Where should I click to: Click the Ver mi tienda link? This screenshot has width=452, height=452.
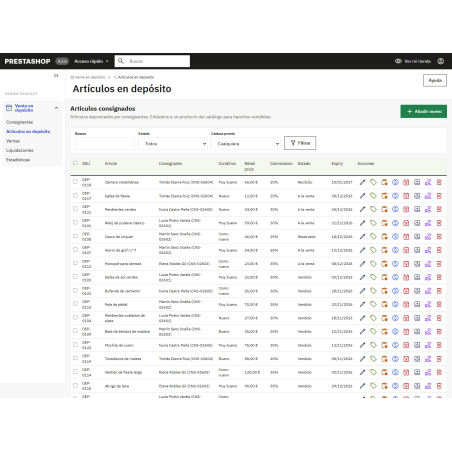[413, 61]
